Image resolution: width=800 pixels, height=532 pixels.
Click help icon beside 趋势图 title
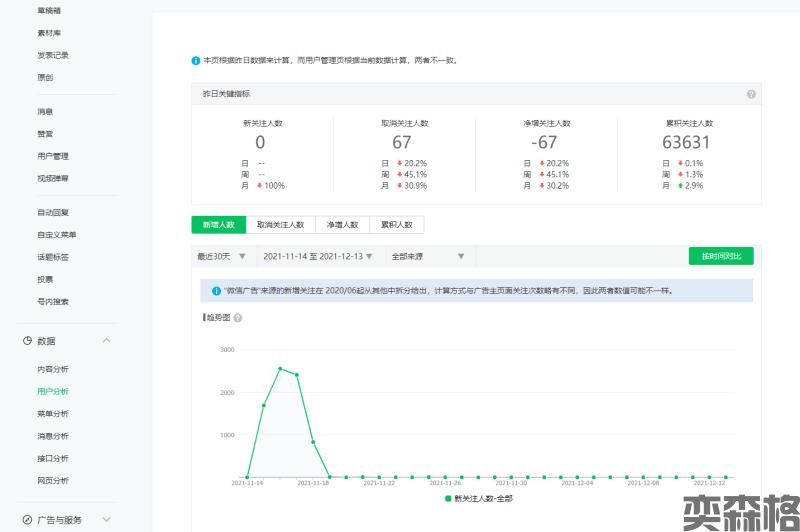238,318
